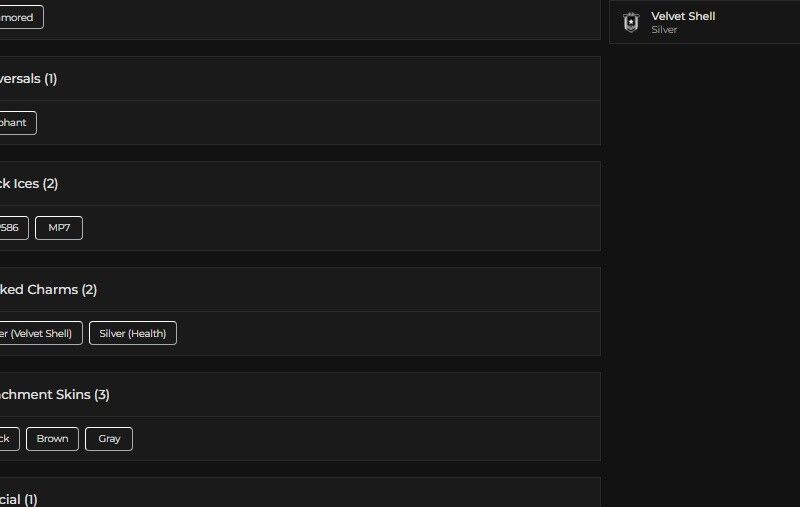Select the Gray attachment skin tag
This screenshot has width=800, height=507.
(x=109, y=439)
